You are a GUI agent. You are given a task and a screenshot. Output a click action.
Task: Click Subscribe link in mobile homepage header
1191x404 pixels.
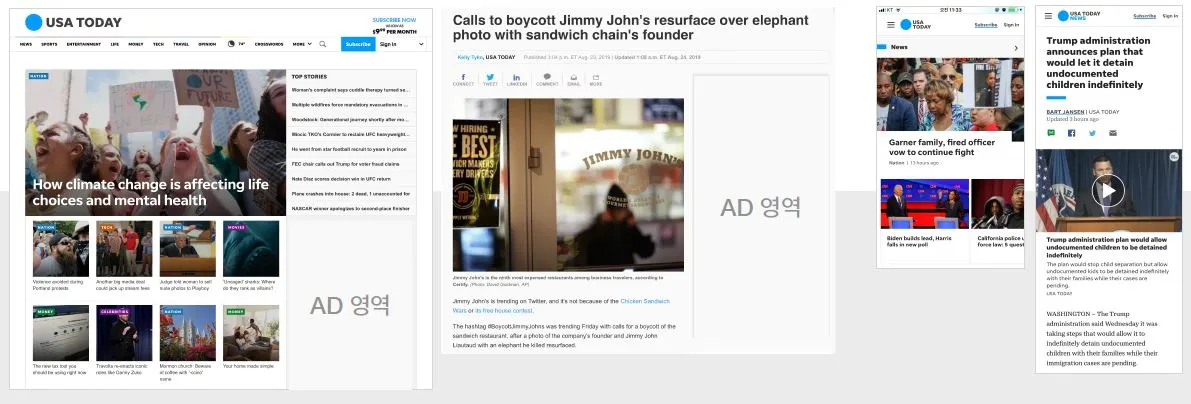(x=985, y=24)
